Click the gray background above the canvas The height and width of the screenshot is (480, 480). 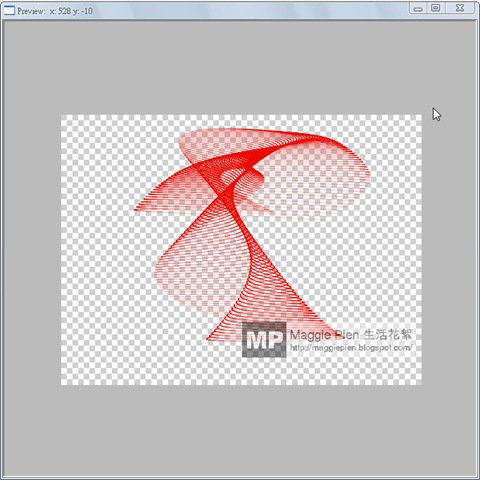(x=240, y=67)
